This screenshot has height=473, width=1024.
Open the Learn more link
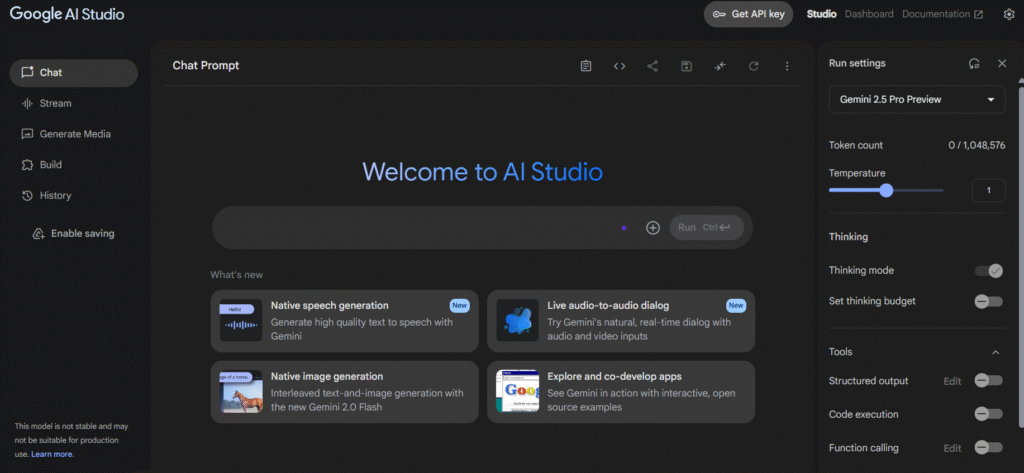click(52, 454)
